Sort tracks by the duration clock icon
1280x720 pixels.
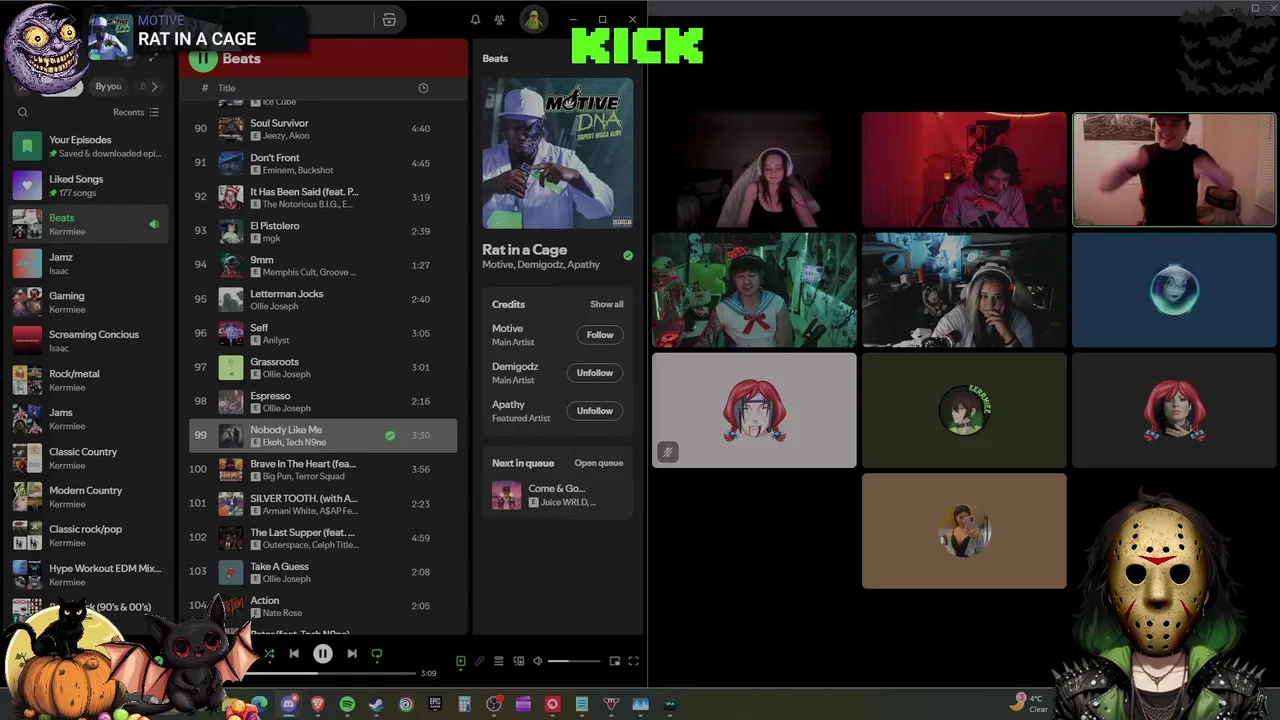point(423,88)
